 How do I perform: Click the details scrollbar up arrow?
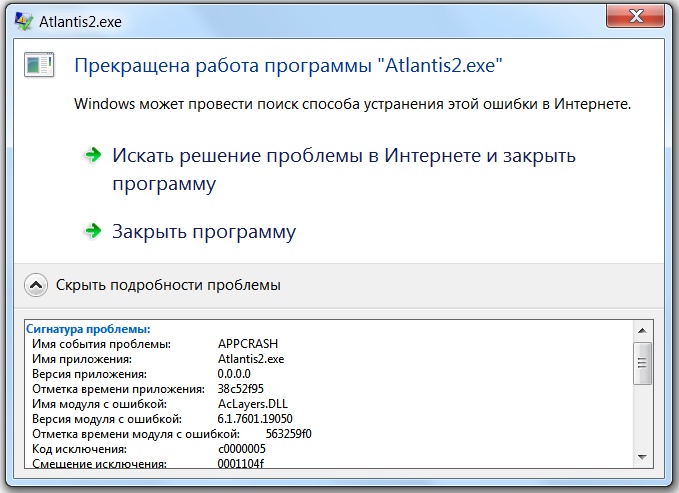click(643, 331)
